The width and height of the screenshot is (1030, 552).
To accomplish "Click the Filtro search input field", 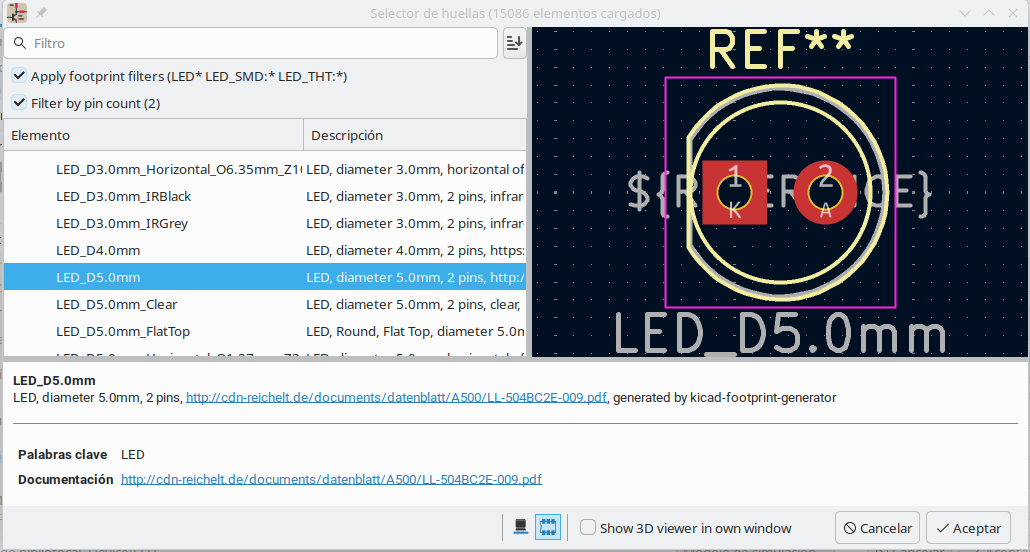I will [x=260, y=44].
